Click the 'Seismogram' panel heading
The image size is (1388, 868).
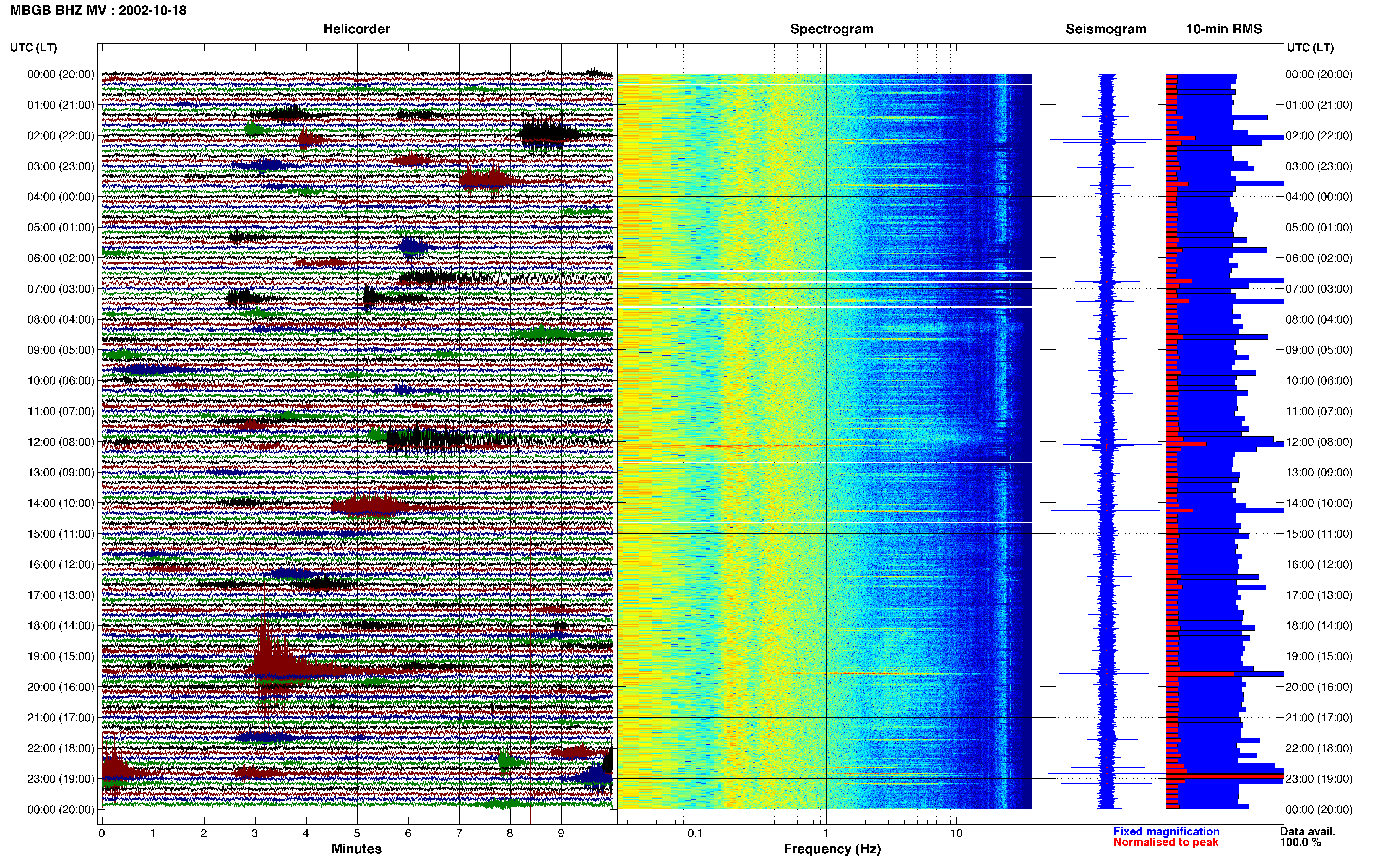tap(1106, 29)
